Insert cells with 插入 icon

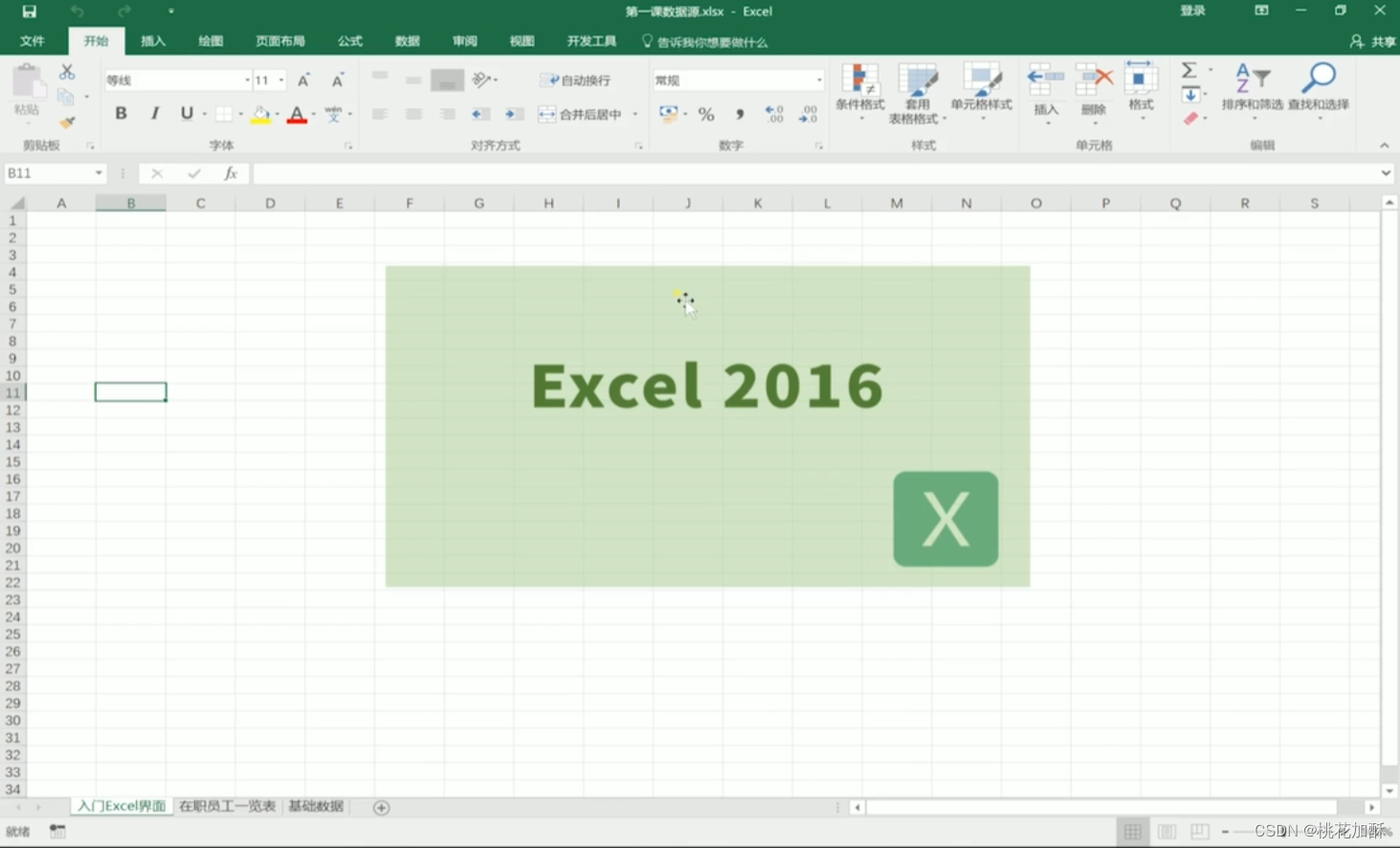pos(1046,92)
